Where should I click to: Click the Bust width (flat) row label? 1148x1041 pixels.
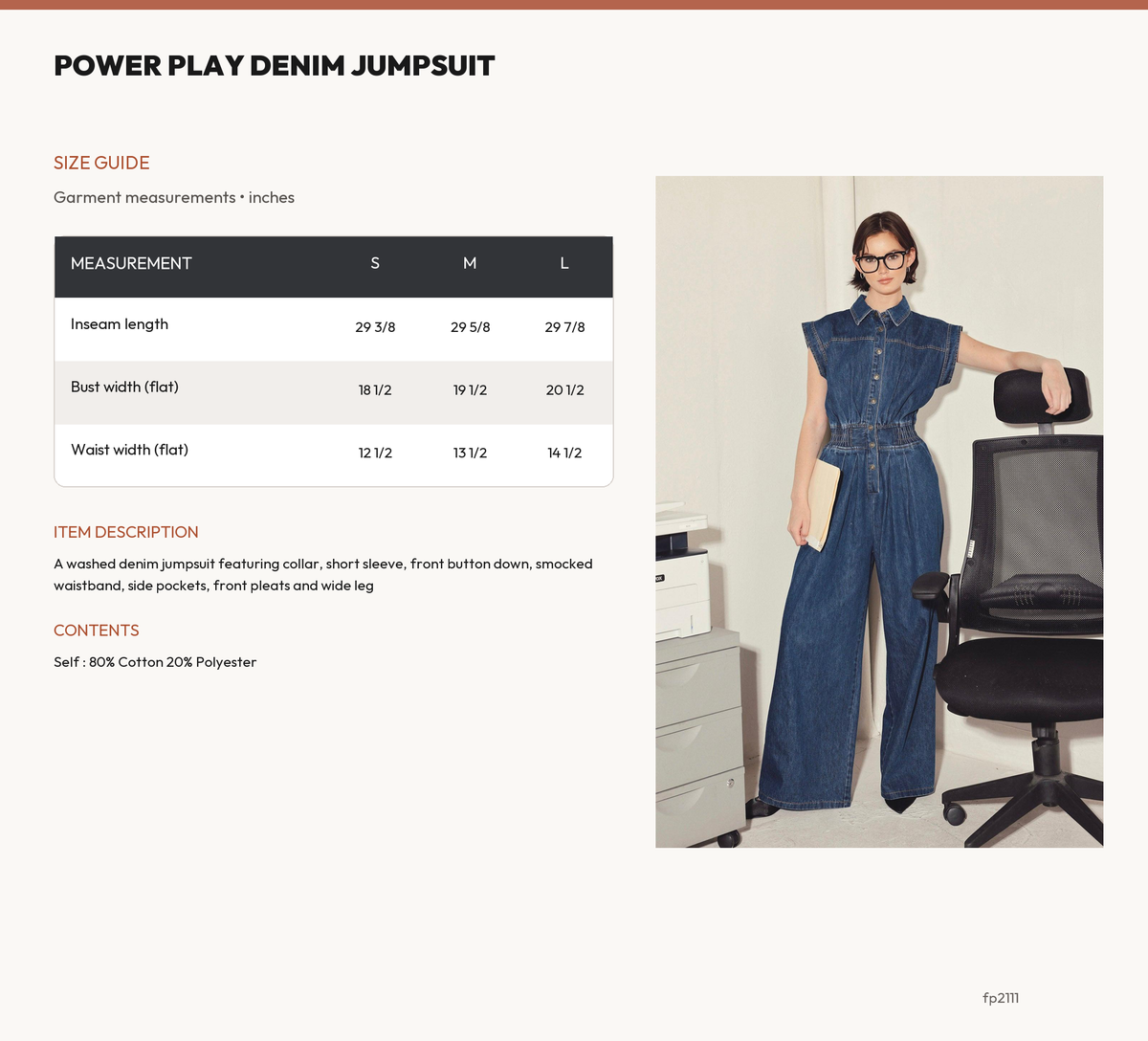124,388
